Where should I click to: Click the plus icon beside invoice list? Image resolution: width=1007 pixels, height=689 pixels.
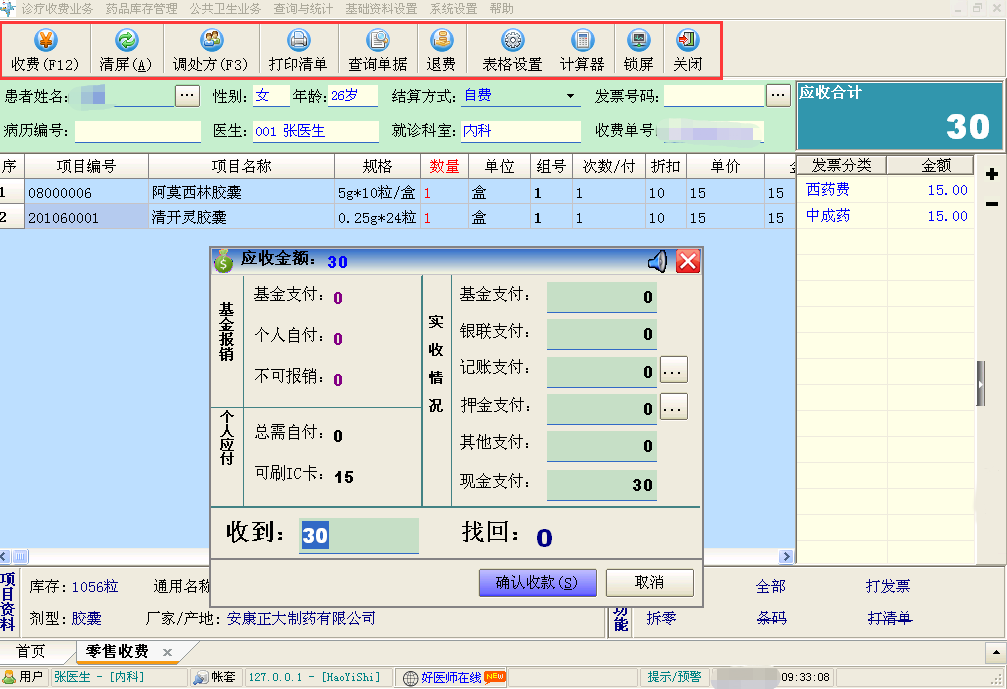click(x=992, y=175)
